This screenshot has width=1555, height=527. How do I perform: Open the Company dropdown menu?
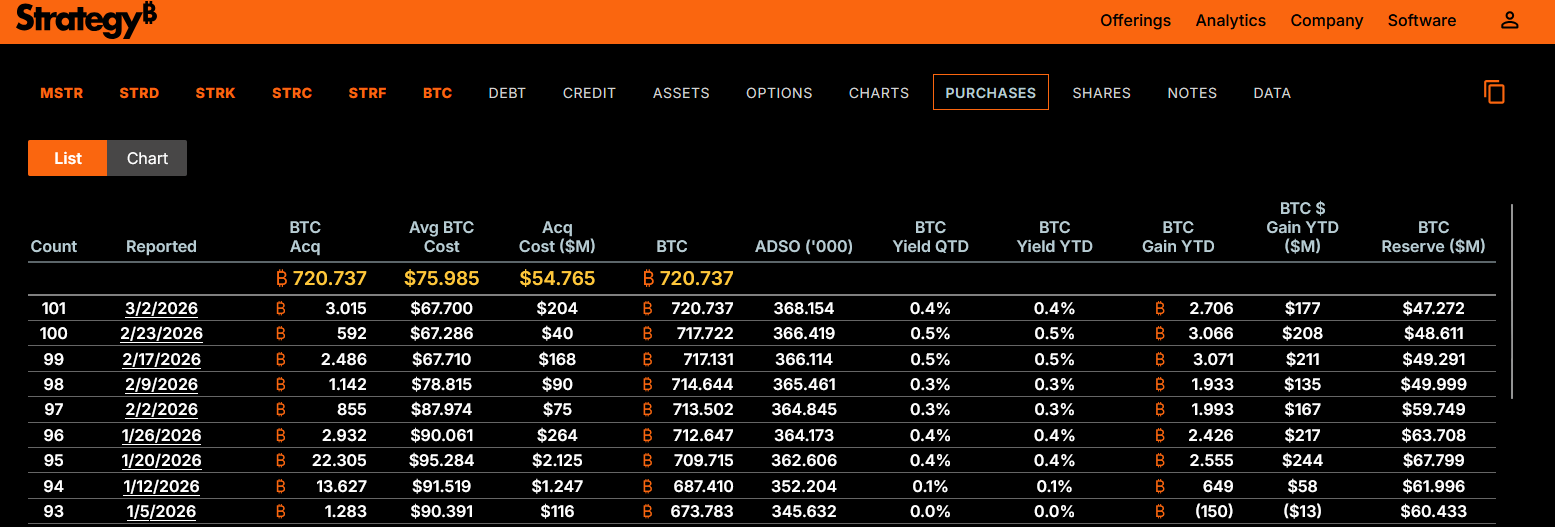[x=1326, y=21]
